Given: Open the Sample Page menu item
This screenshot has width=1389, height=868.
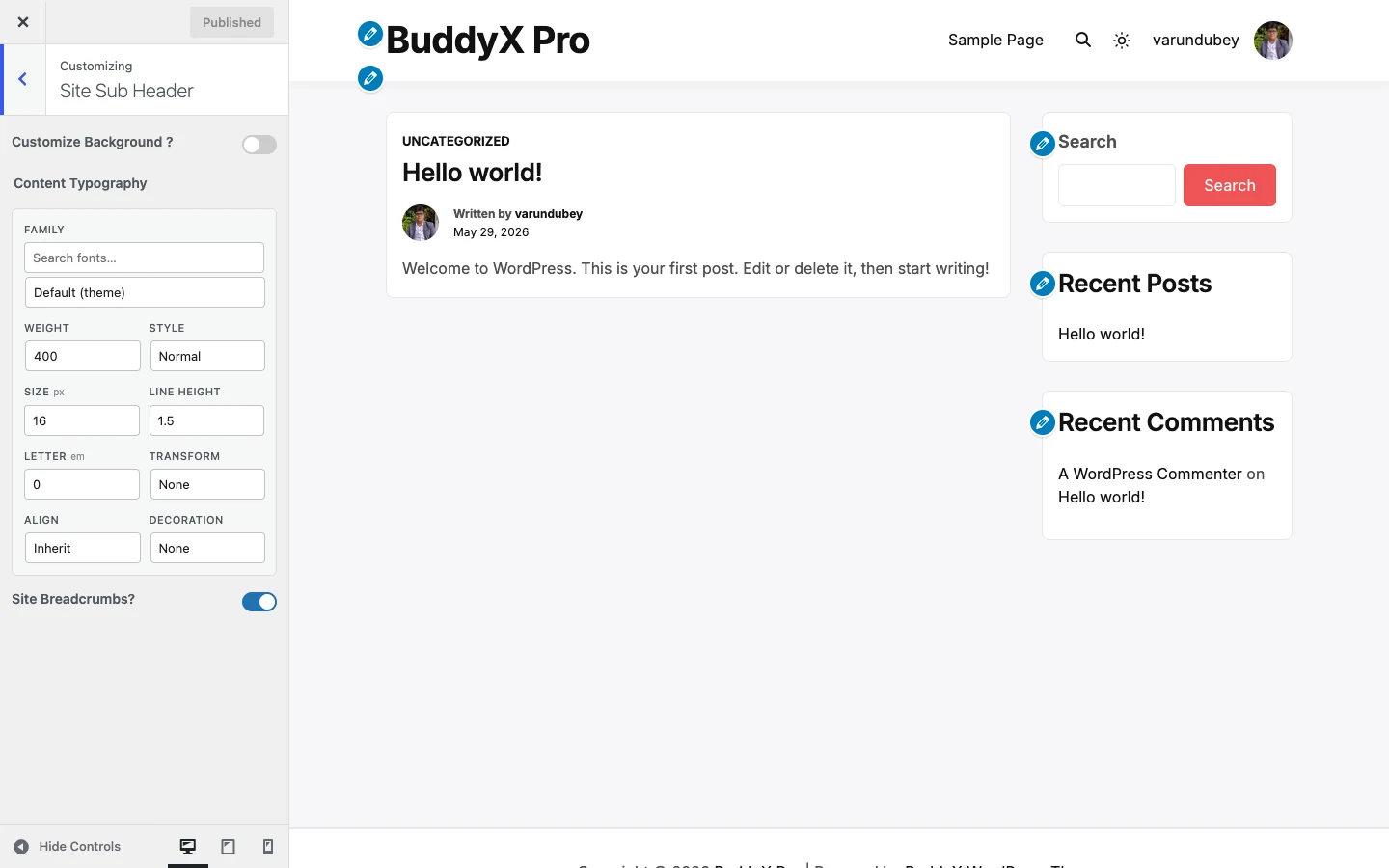Looking at the screenshot, I should pos(995,40).
